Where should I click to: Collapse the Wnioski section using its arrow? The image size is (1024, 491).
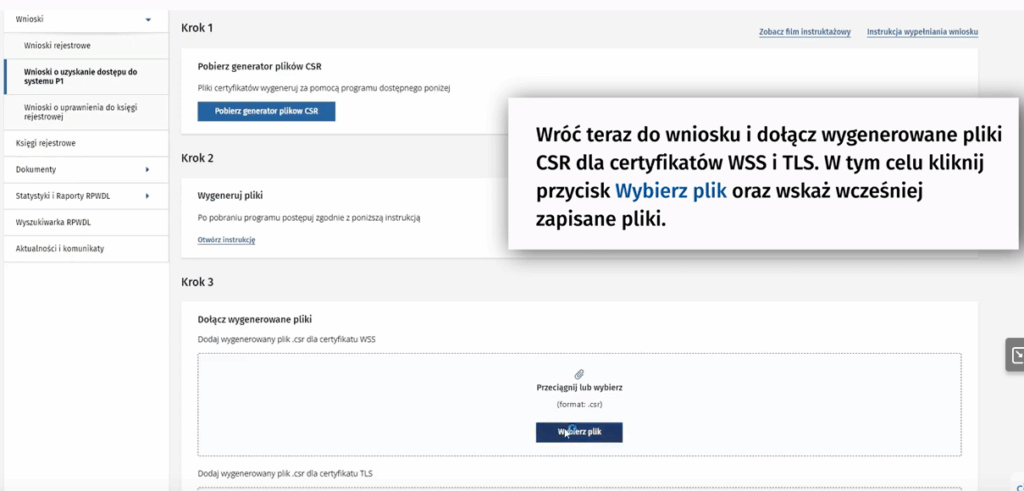pos(148,19)
